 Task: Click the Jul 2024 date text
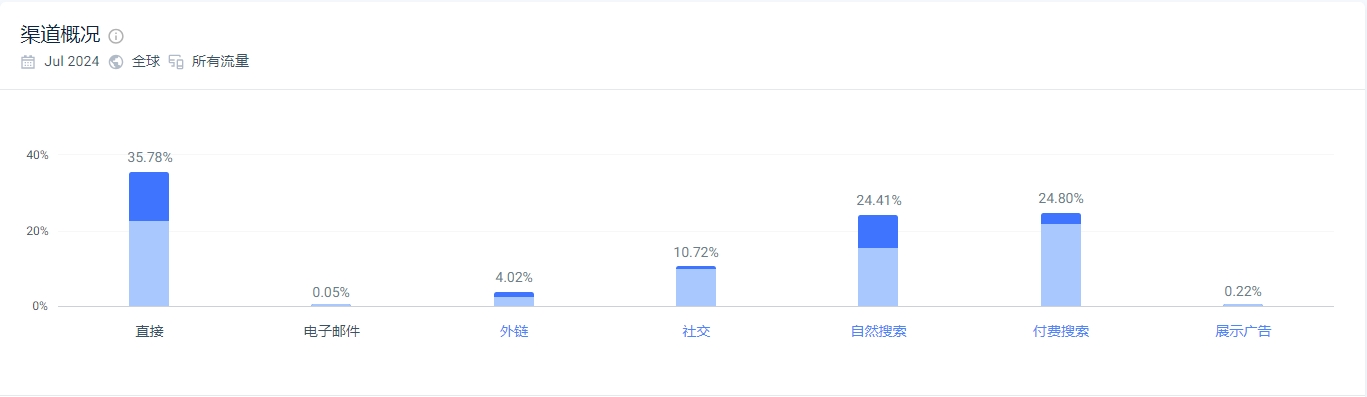(x=72, y=62)
